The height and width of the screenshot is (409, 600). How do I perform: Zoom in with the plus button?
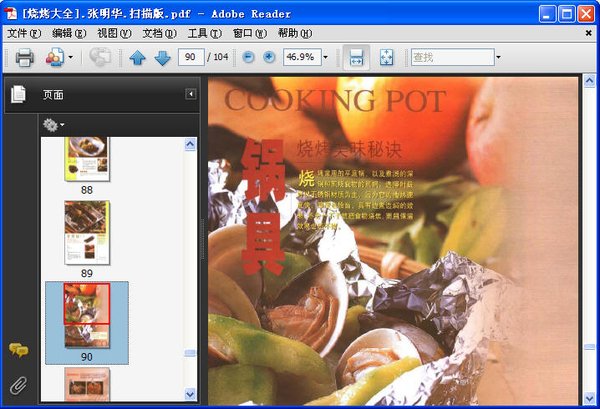tap(269, 57)
